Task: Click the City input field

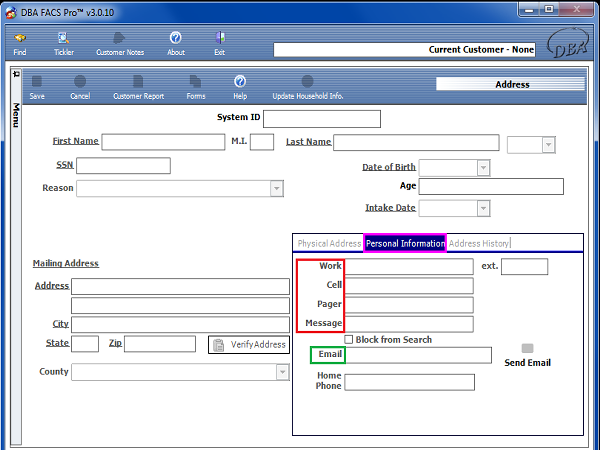Action: pos(180,324)
